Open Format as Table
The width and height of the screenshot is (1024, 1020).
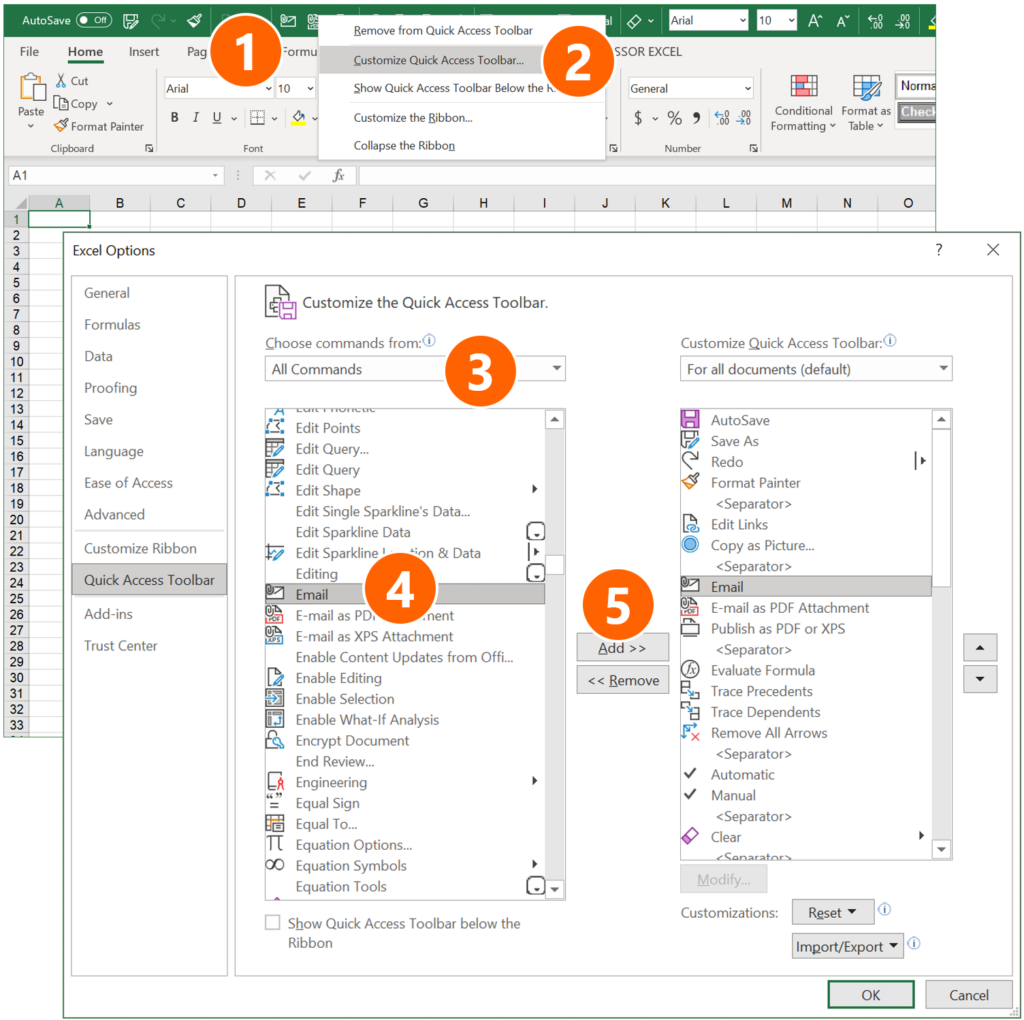[866, 102]
